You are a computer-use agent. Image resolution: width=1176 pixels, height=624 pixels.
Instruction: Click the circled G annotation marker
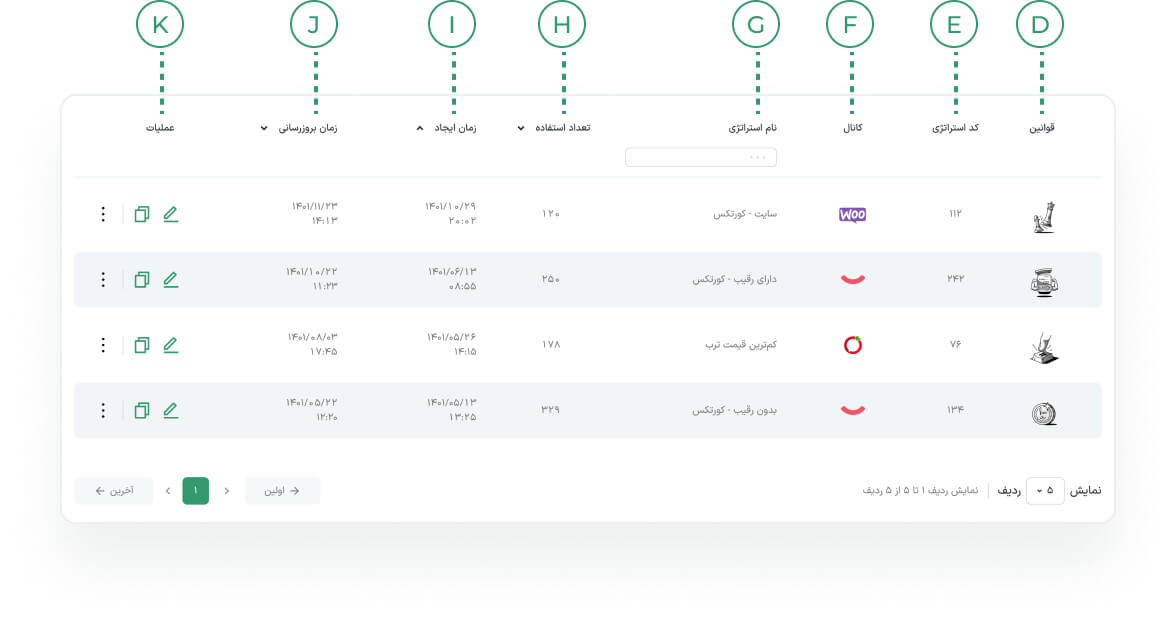[x=756, y=26]
